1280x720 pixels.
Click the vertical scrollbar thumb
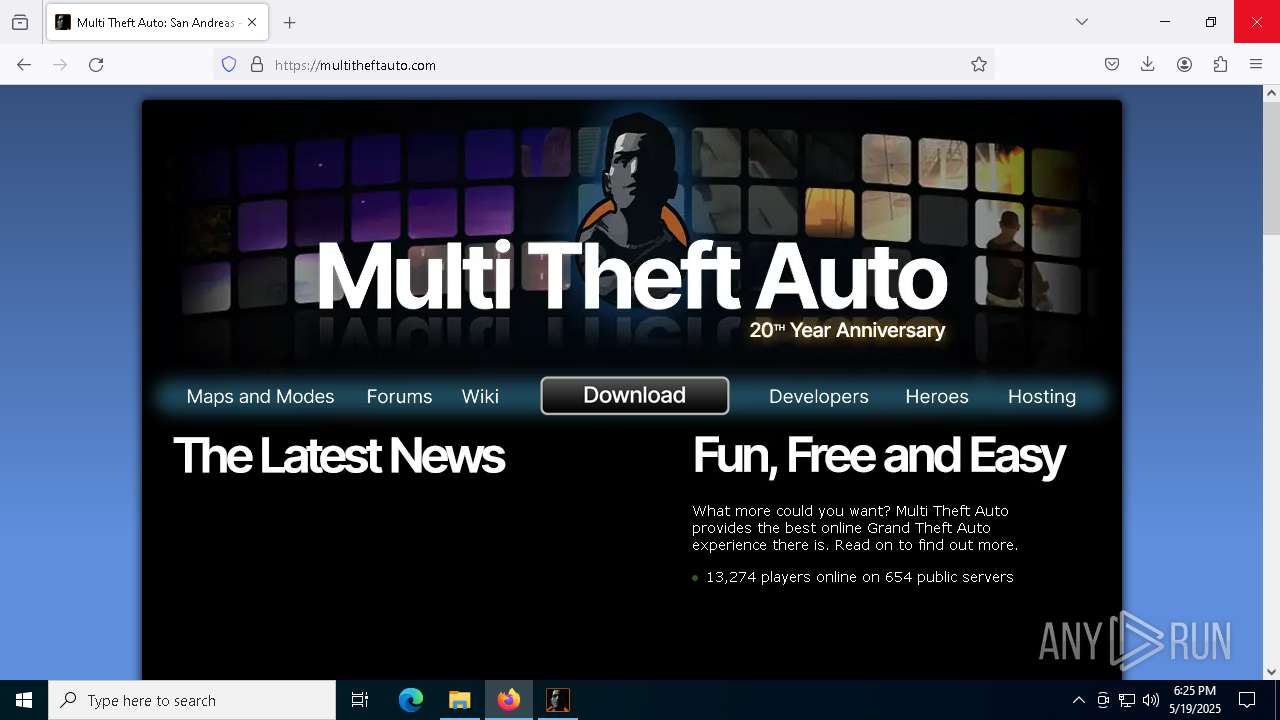[1271, 168]
